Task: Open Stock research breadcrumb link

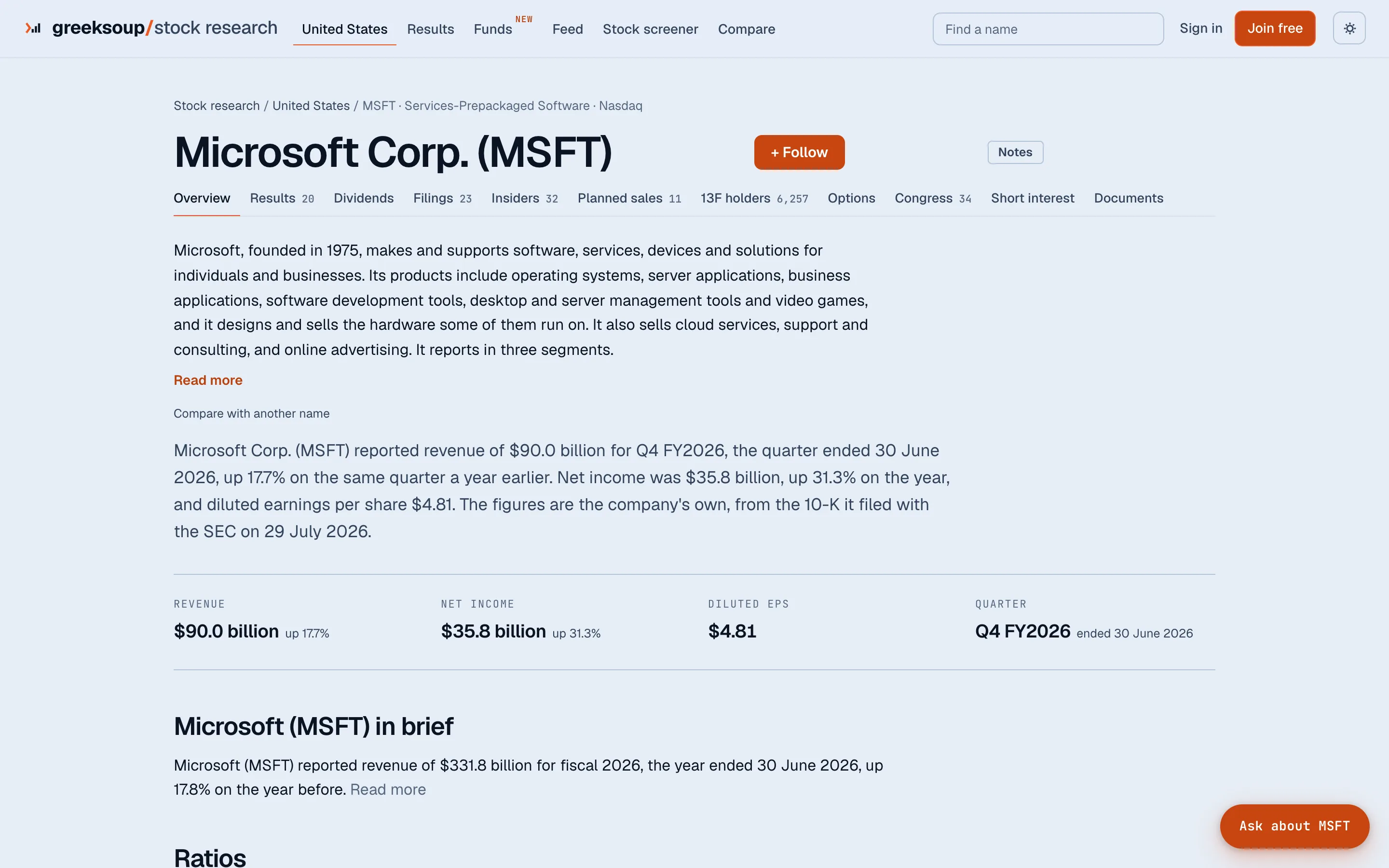Action: (217, 106)
